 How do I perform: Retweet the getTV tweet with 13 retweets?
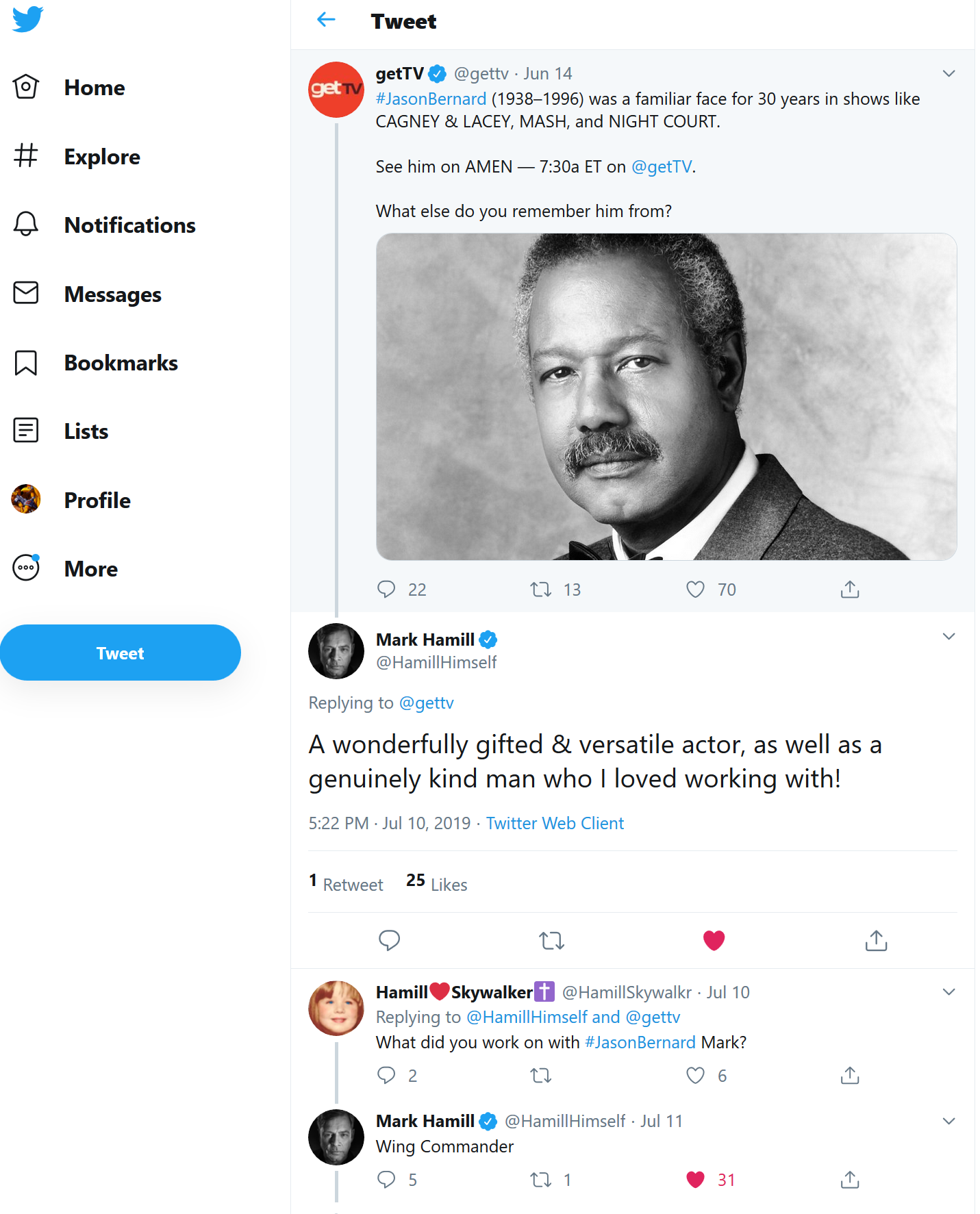click(541, 589)
